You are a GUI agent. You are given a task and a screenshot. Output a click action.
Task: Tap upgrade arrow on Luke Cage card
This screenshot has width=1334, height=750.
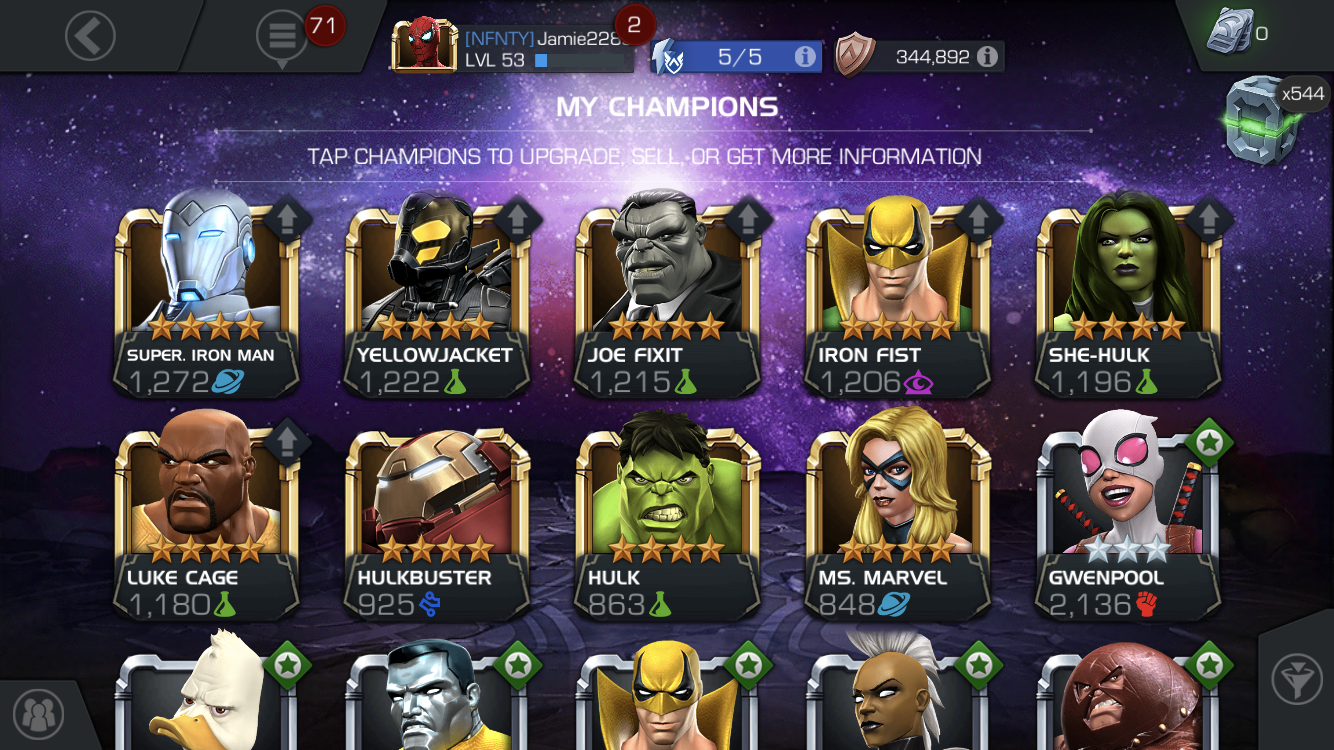click(287, 441)
